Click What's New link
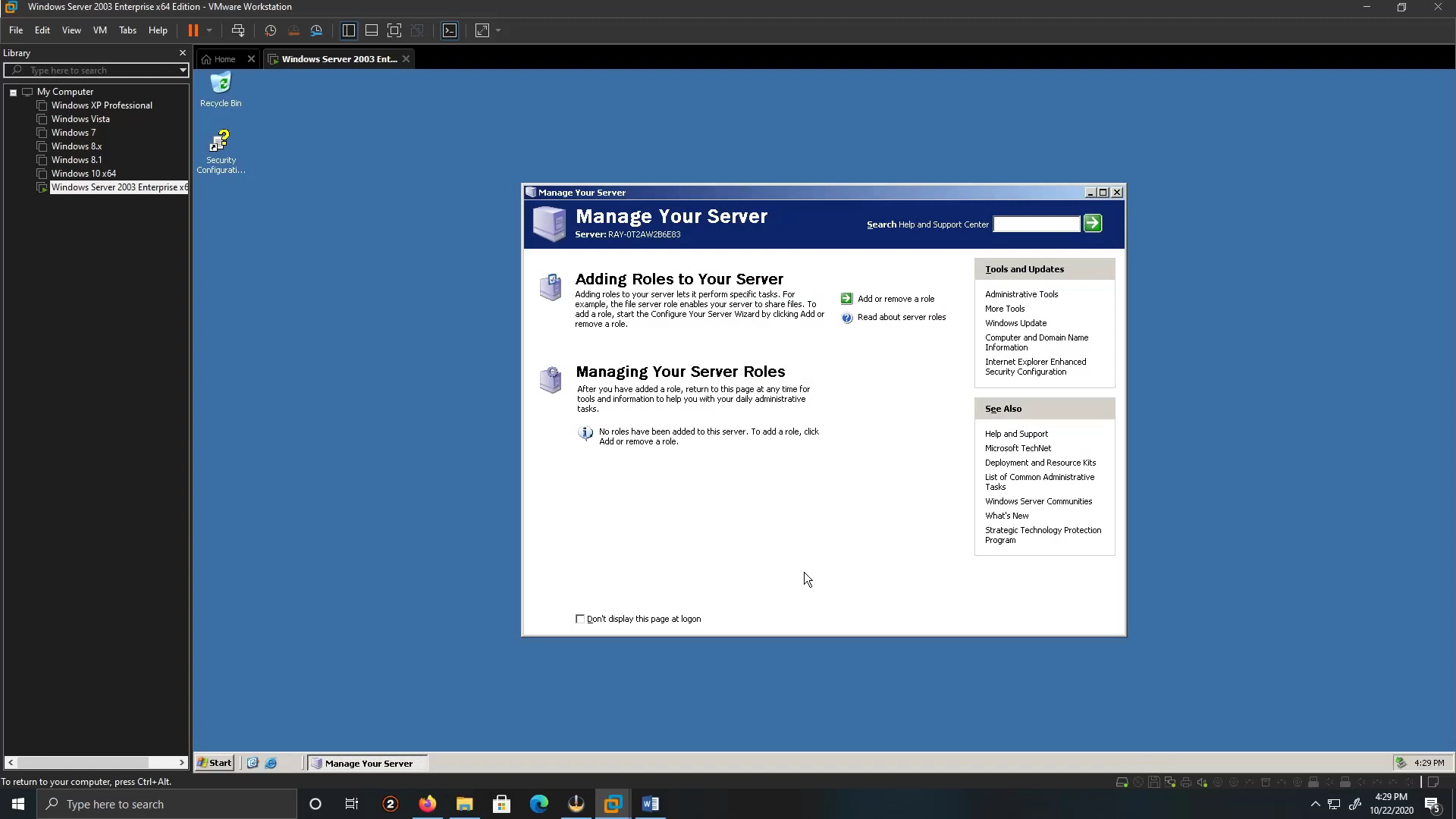 point(1006,516)
